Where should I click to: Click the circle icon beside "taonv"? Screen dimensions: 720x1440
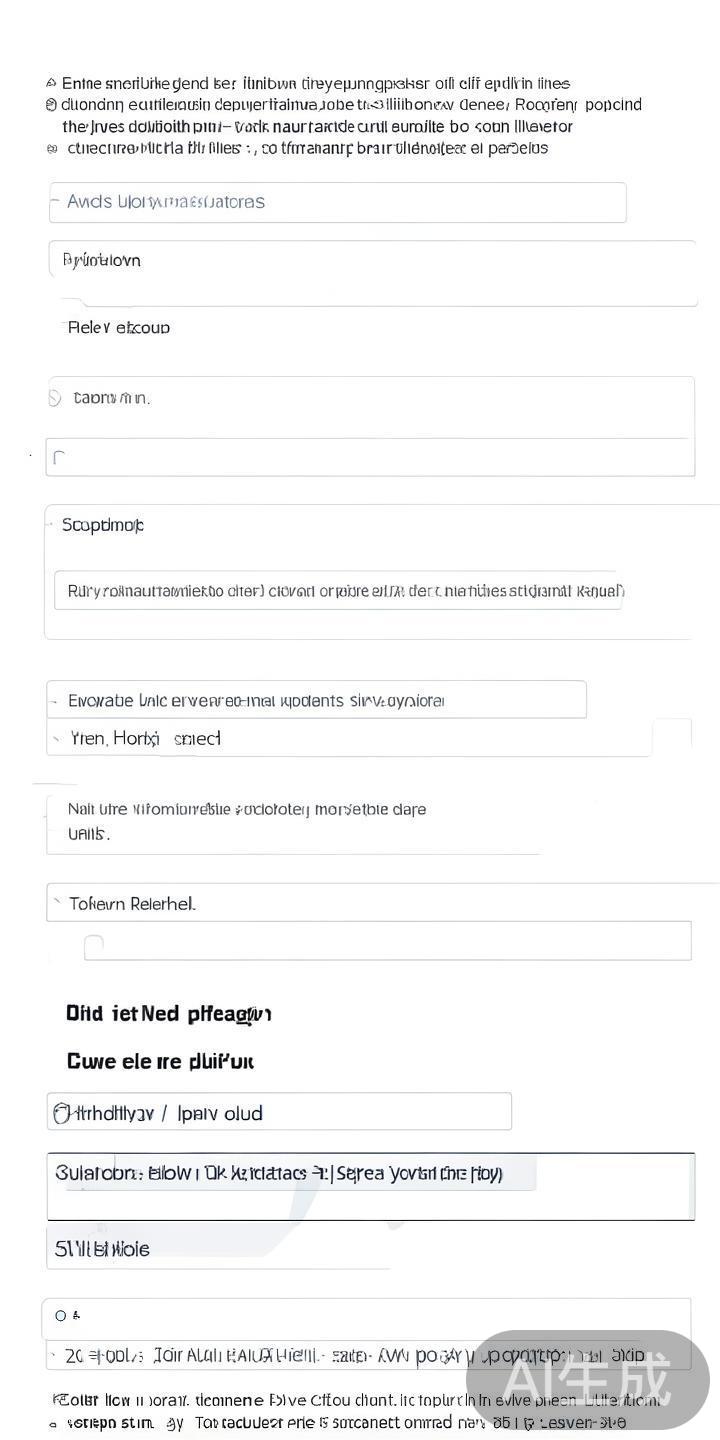(55, 398)
